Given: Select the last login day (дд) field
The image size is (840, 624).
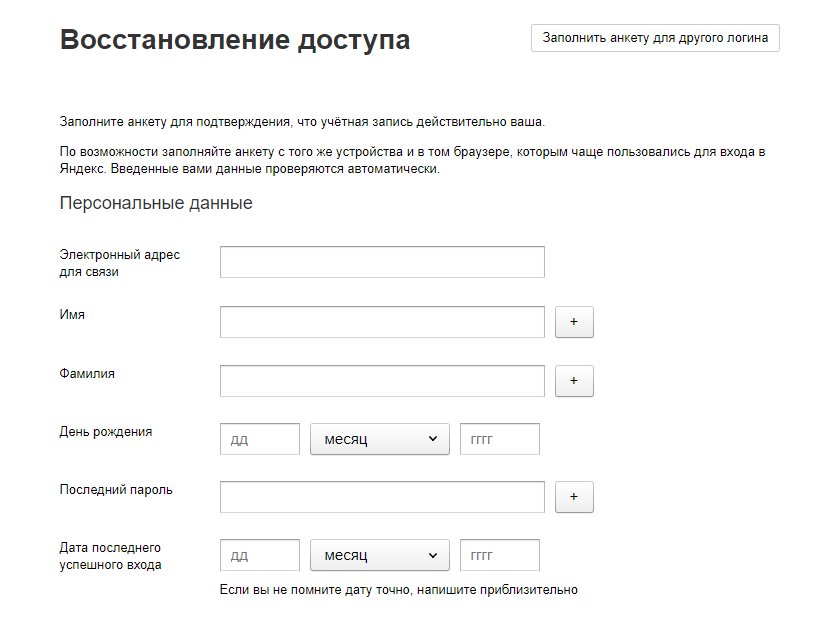Looking at the screenshot, I should click(x=260, y=555).
